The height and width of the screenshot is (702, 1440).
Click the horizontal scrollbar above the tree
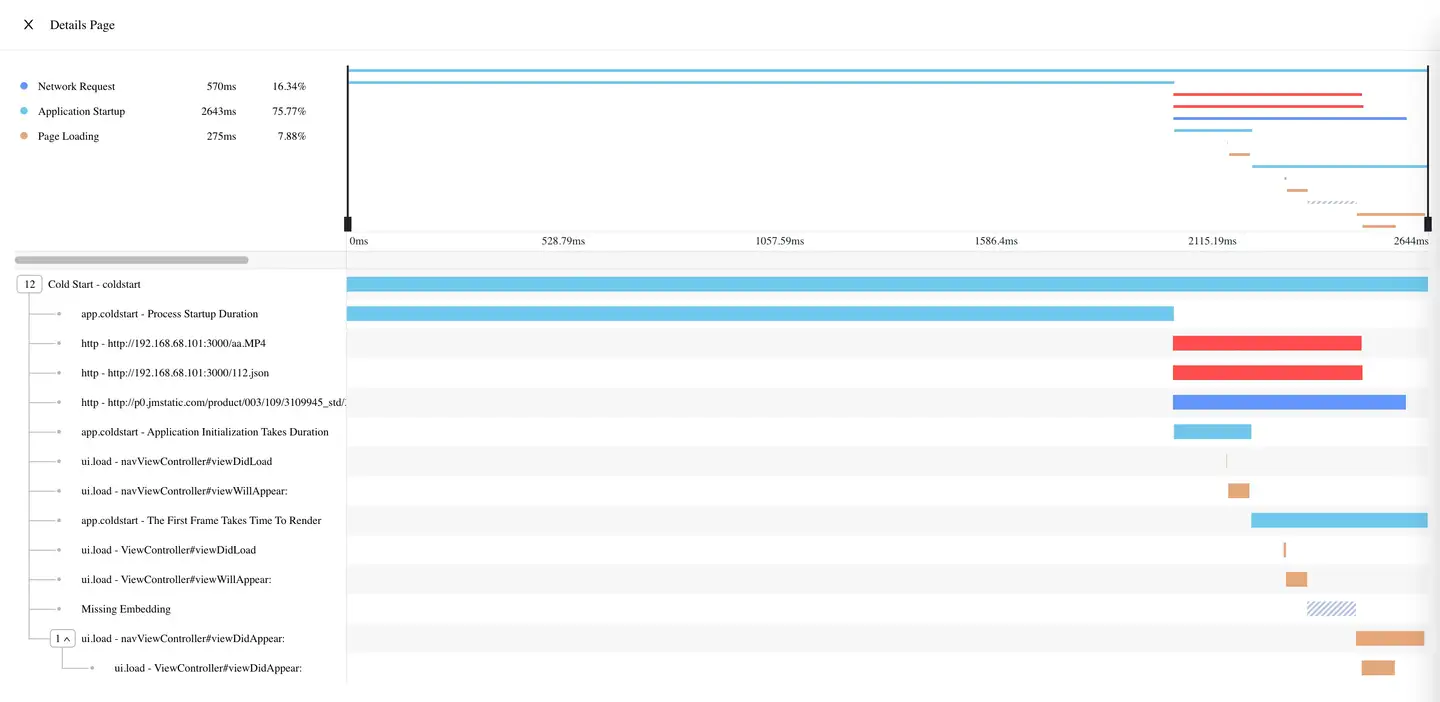pyautogui.click(x=131, y=260)
